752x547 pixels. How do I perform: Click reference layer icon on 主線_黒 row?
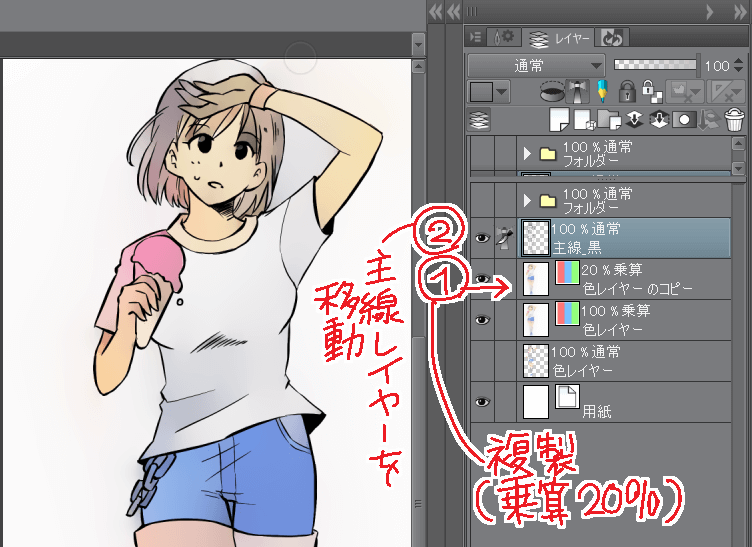505,238
